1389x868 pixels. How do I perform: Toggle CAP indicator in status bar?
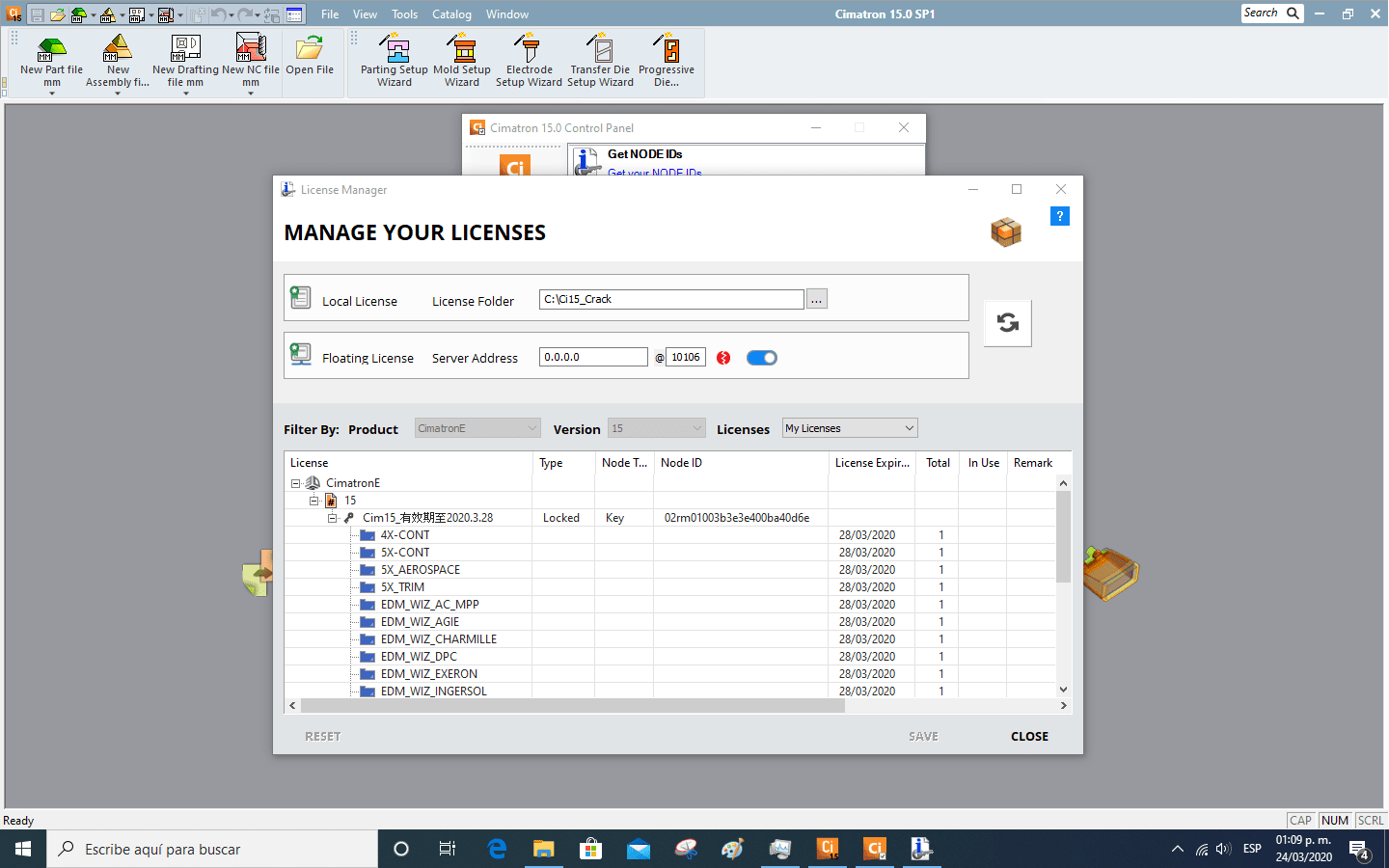coord(1300,821)
